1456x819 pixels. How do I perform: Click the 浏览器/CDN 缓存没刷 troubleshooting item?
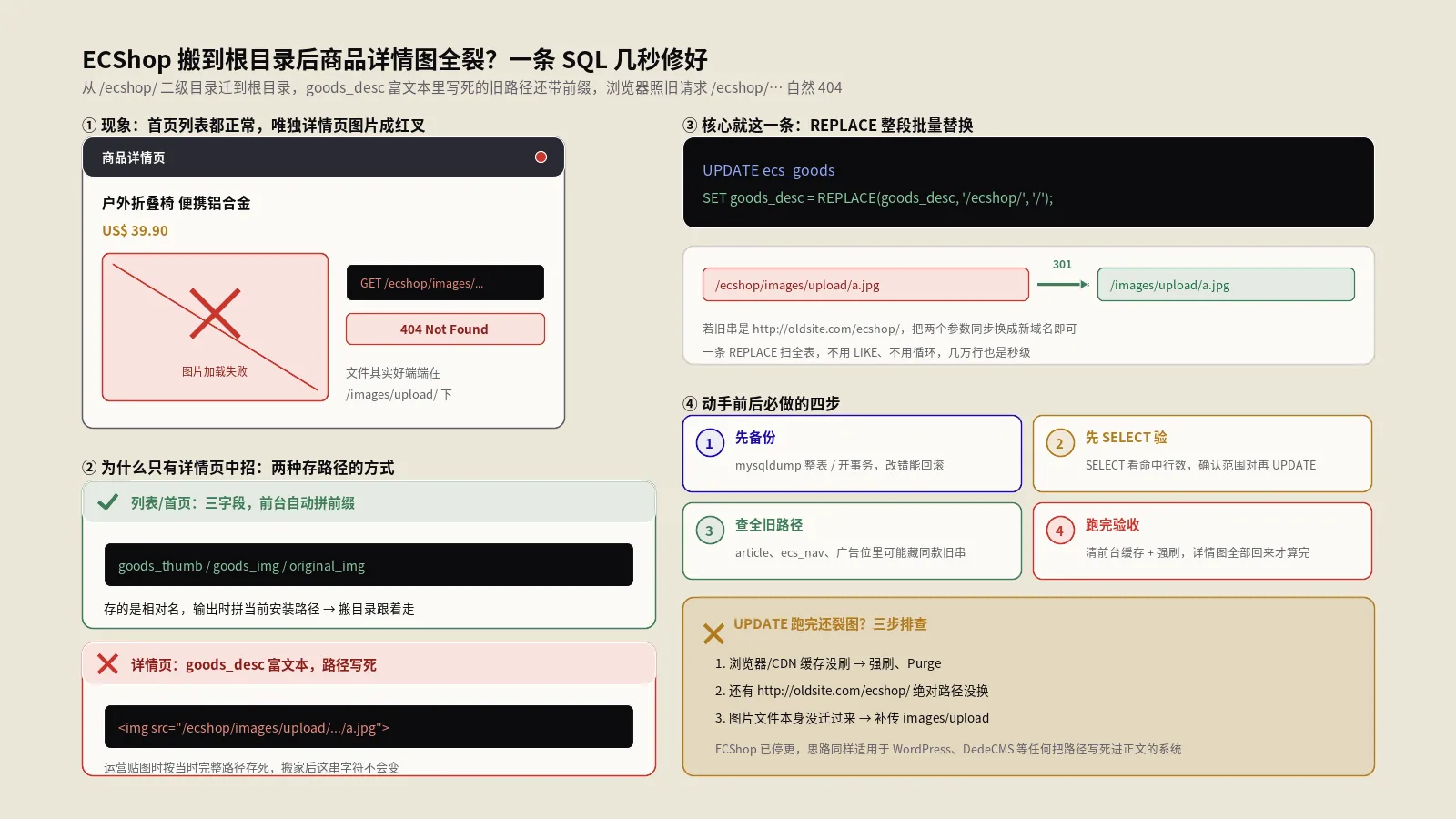click(828, 663)
